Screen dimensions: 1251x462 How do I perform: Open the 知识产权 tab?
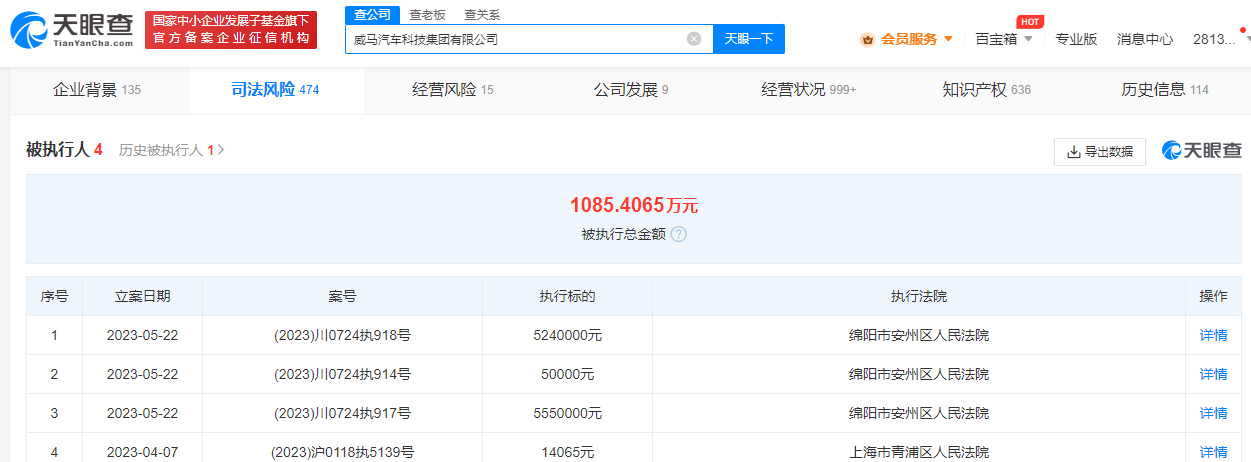coord(986,90)
